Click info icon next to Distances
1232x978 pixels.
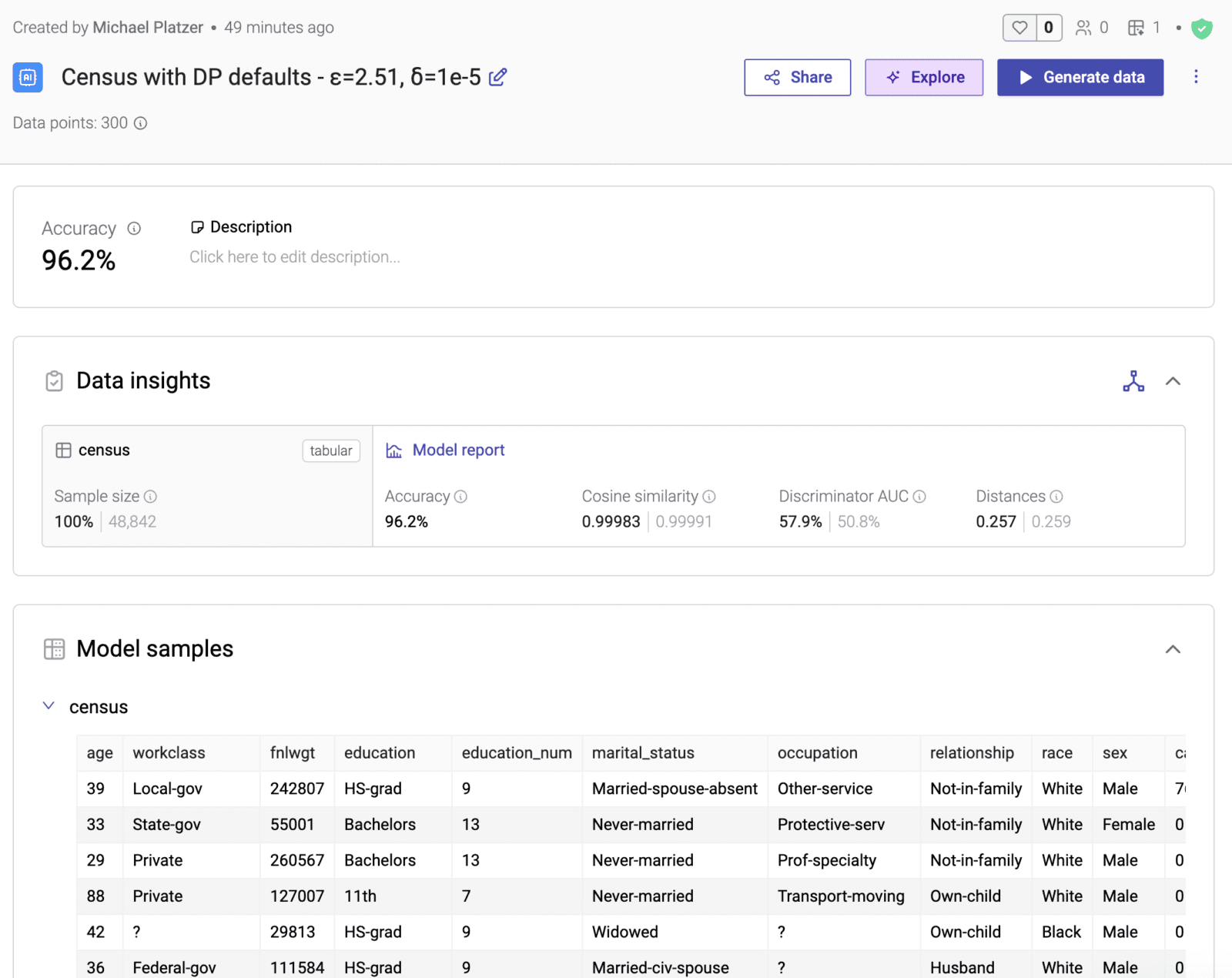(1056, 497)
